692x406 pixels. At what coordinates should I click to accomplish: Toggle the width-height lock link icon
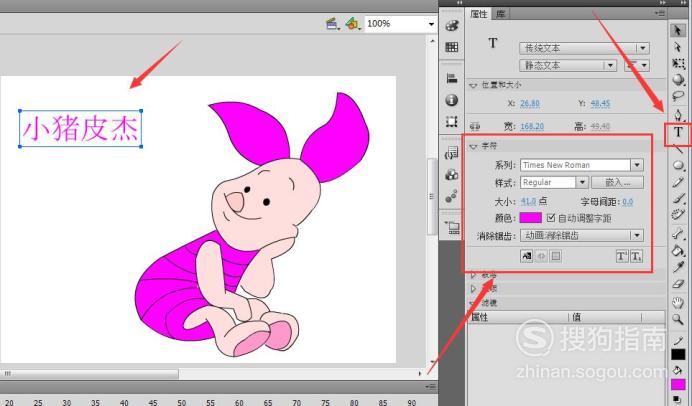pos(475,127)
